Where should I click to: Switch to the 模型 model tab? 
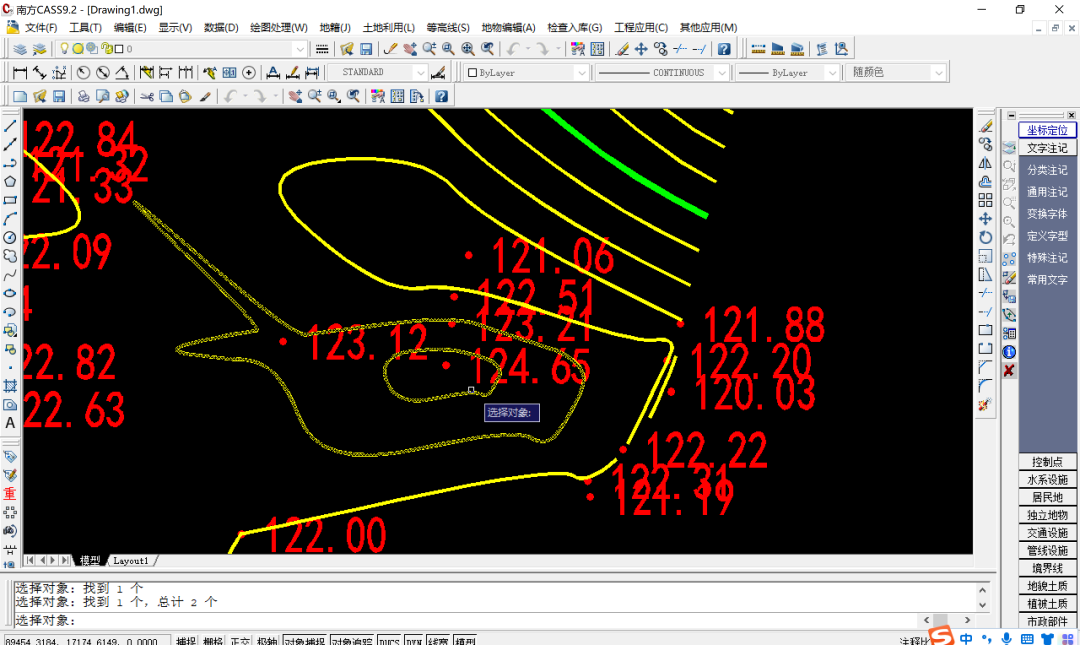coord(90,561)
